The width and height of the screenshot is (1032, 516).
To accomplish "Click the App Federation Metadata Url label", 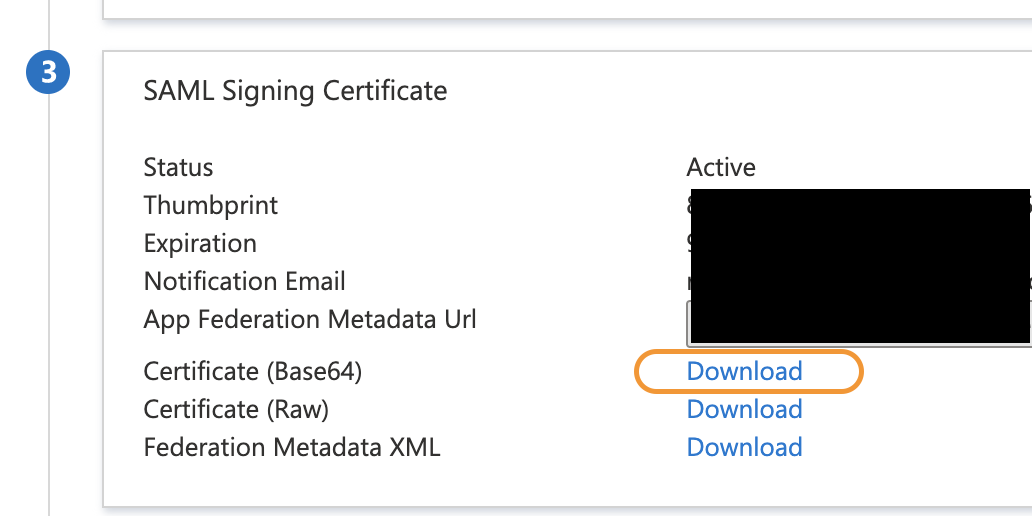I will coord(310,320).
